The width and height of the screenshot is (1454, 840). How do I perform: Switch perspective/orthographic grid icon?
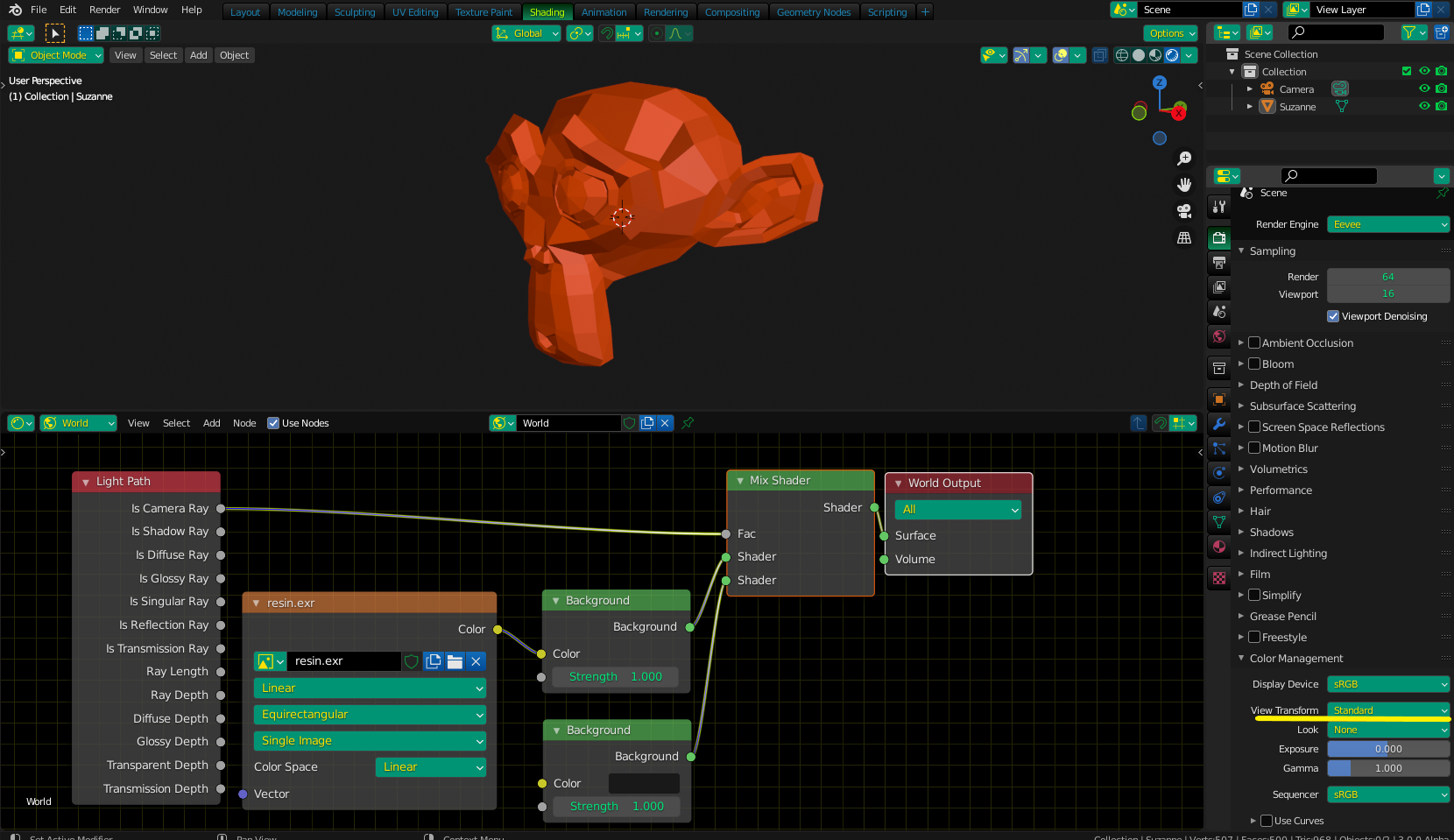[x=1184, y=237]
